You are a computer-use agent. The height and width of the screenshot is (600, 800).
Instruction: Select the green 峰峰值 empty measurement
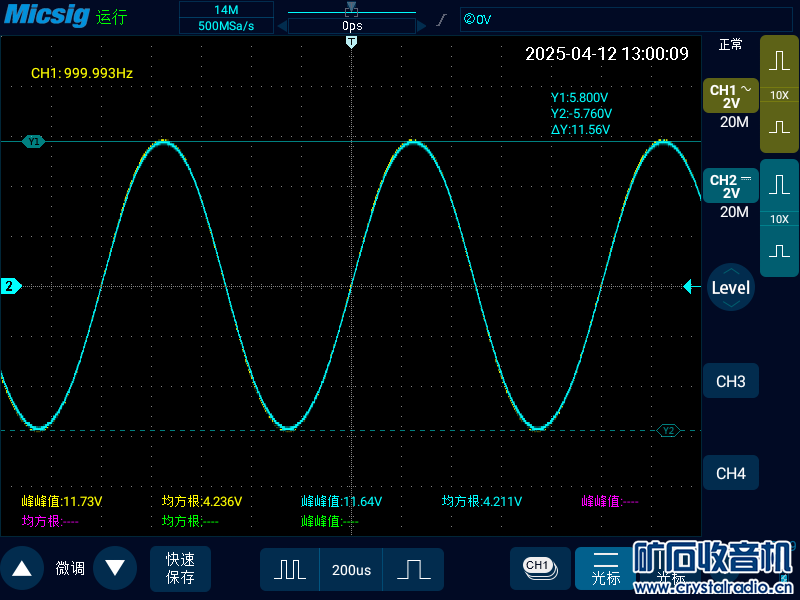[330, 521]
